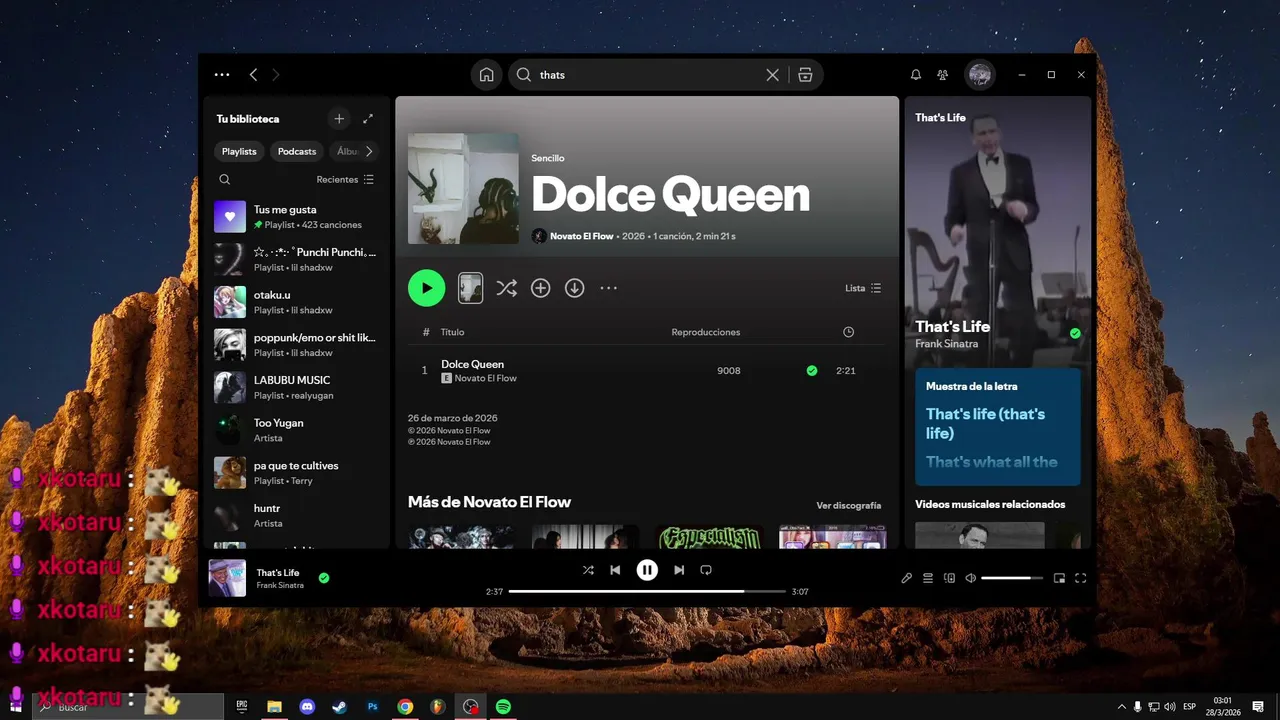Clear the search text with the X
The image size is (1280, 720).
point(772,75)
